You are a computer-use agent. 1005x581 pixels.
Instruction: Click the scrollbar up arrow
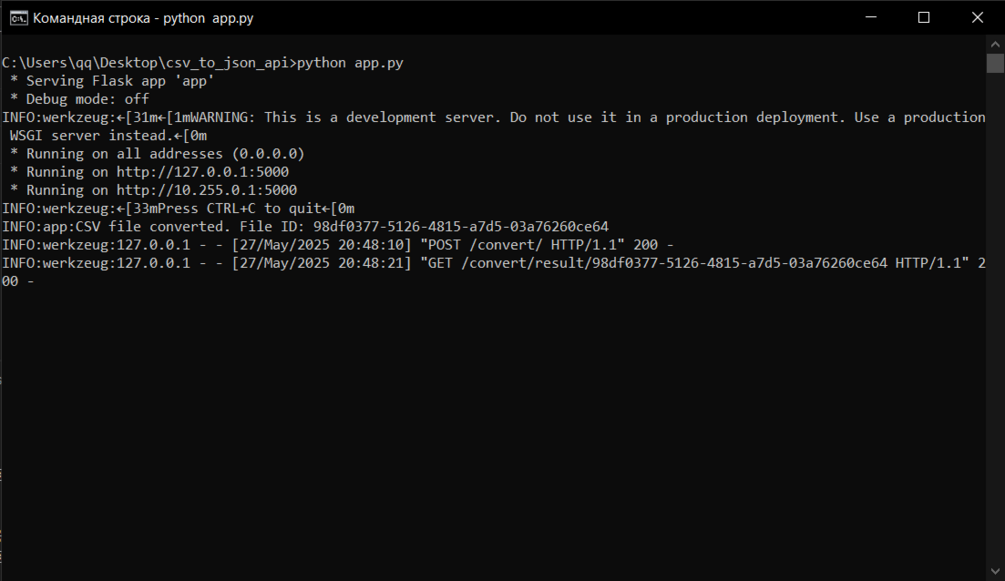click(995, 43)
